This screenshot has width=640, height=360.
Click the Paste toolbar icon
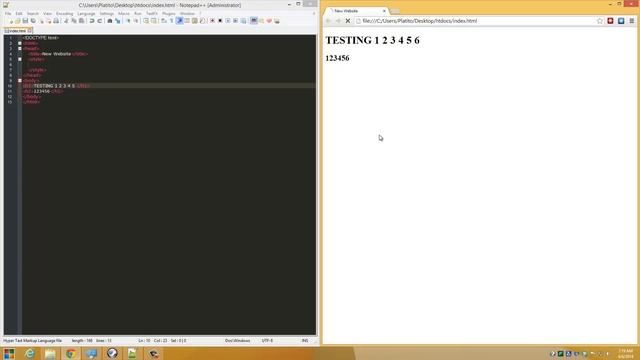pyautogui.click(x=82, y=21)
